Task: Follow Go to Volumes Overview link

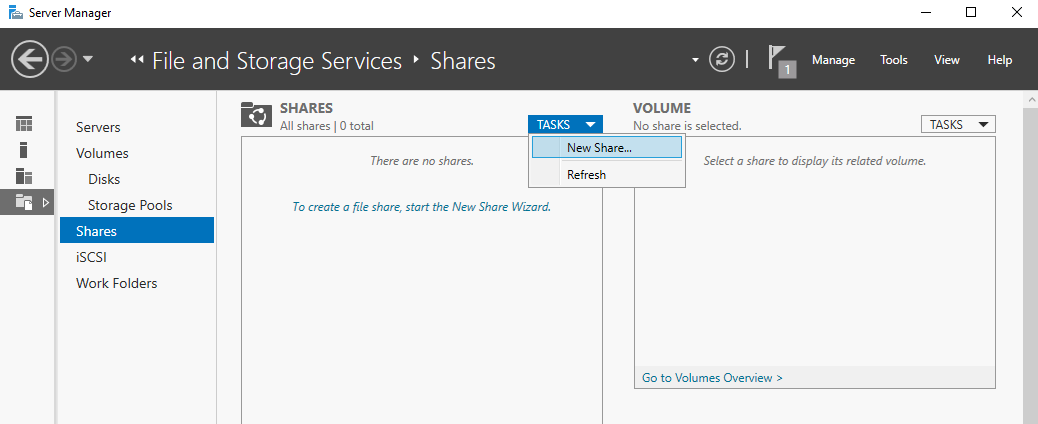Action: click(x=712, y=378)
